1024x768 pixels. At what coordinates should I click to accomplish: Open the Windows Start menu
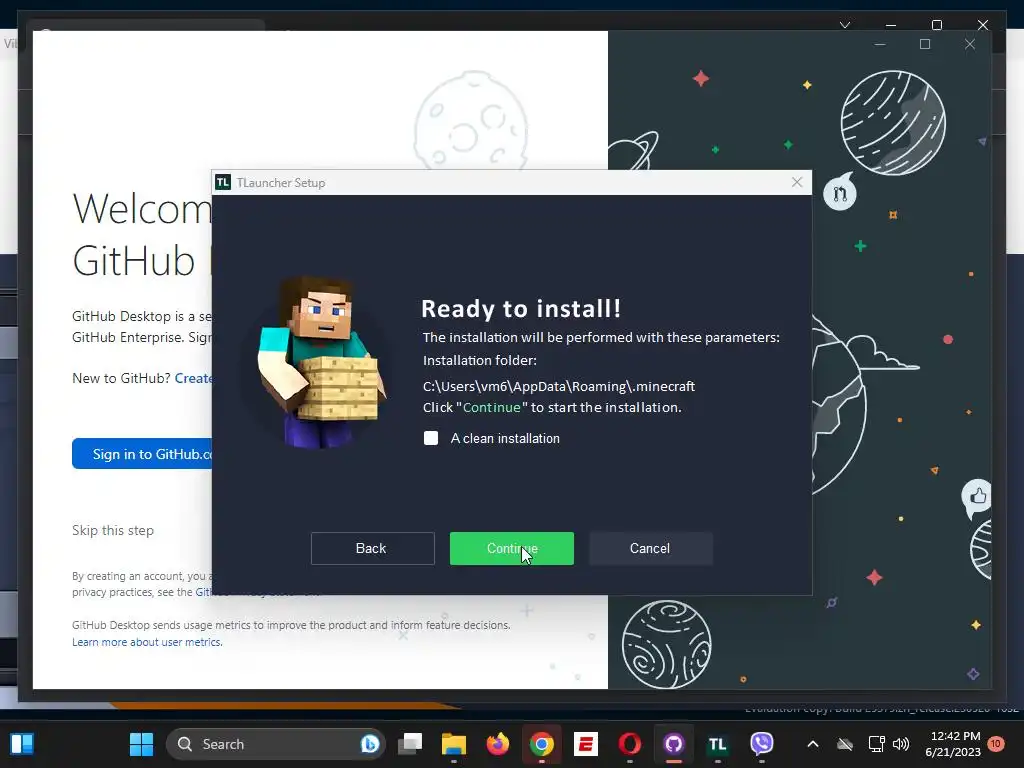(x=141, y=744)
